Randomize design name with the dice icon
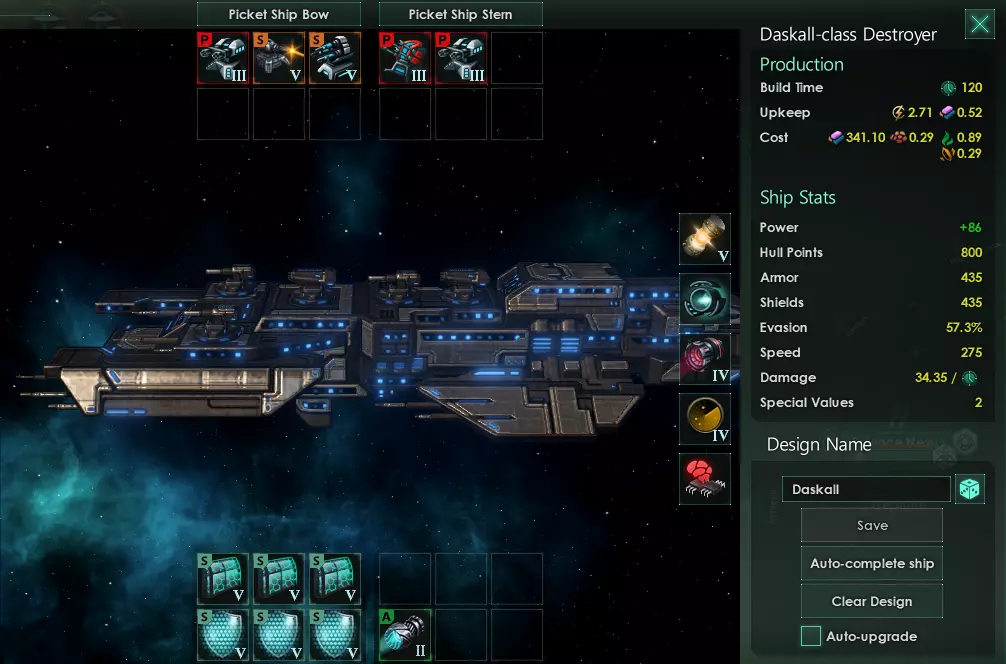 point(969,489)
